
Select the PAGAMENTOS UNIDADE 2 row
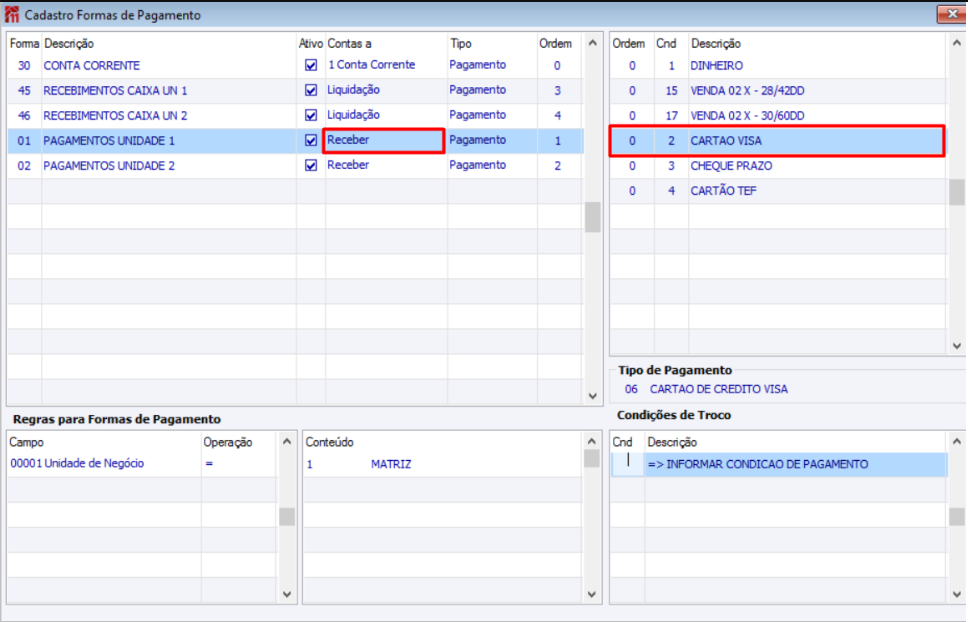pos(295,165)
